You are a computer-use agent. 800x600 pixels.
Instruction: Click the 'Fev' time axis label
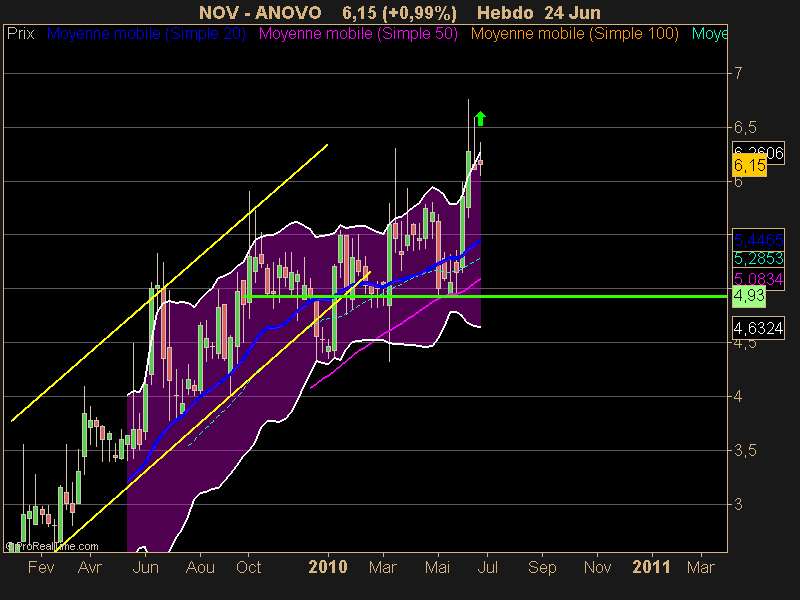41,567
